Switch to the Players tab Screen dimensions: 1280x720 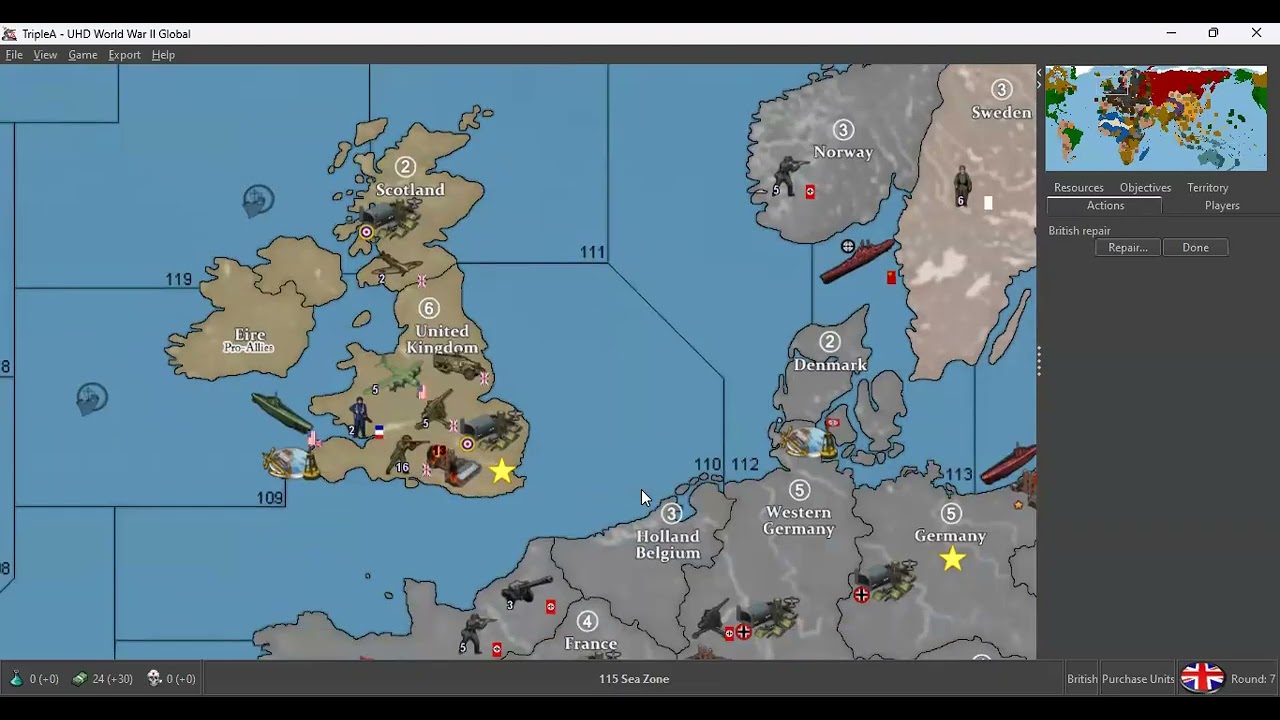1222,206
